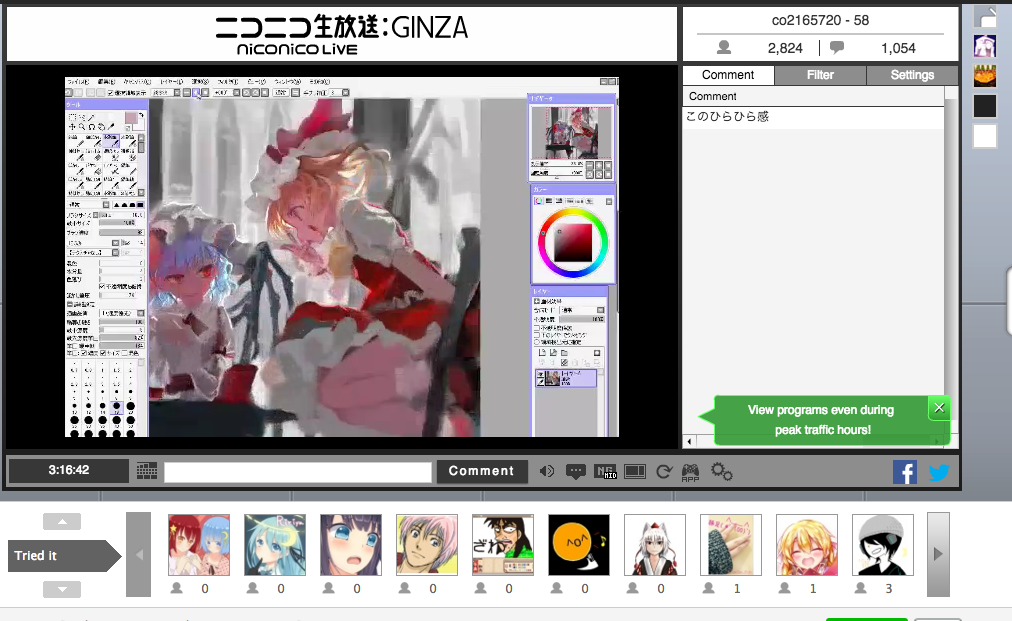Toggle on-screen comments with the speech-bubble icon
The height and width of the screenshot is (621, 1012).
pos(575,472)
